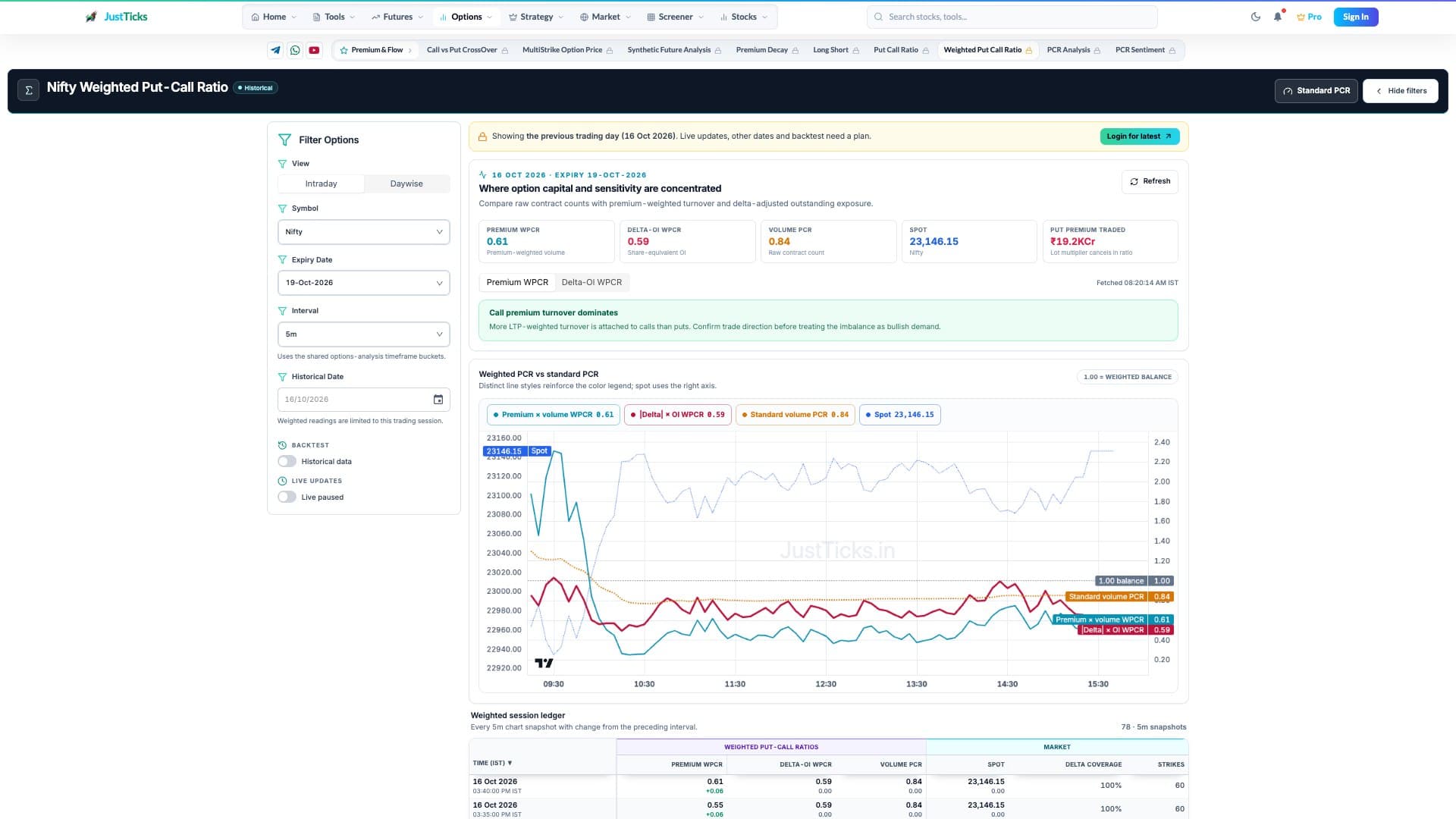Click the Live Updates clock icon
The image size is (1456, 819).
(282, 481)
